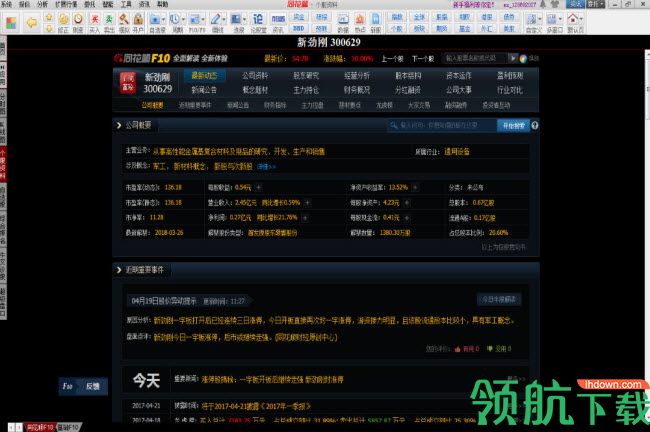650x432 pixels.
Task: Click the shirt skin icon in title bar
Action: tap(556, 4)
